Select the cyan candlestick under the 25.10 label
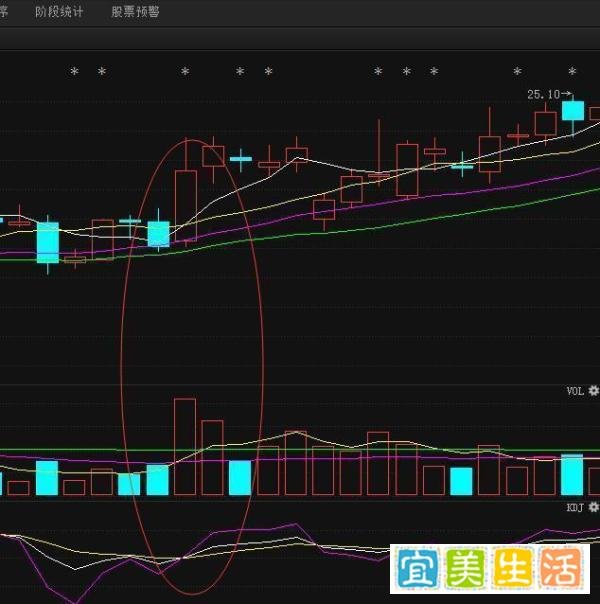 [x=573, y=111]
